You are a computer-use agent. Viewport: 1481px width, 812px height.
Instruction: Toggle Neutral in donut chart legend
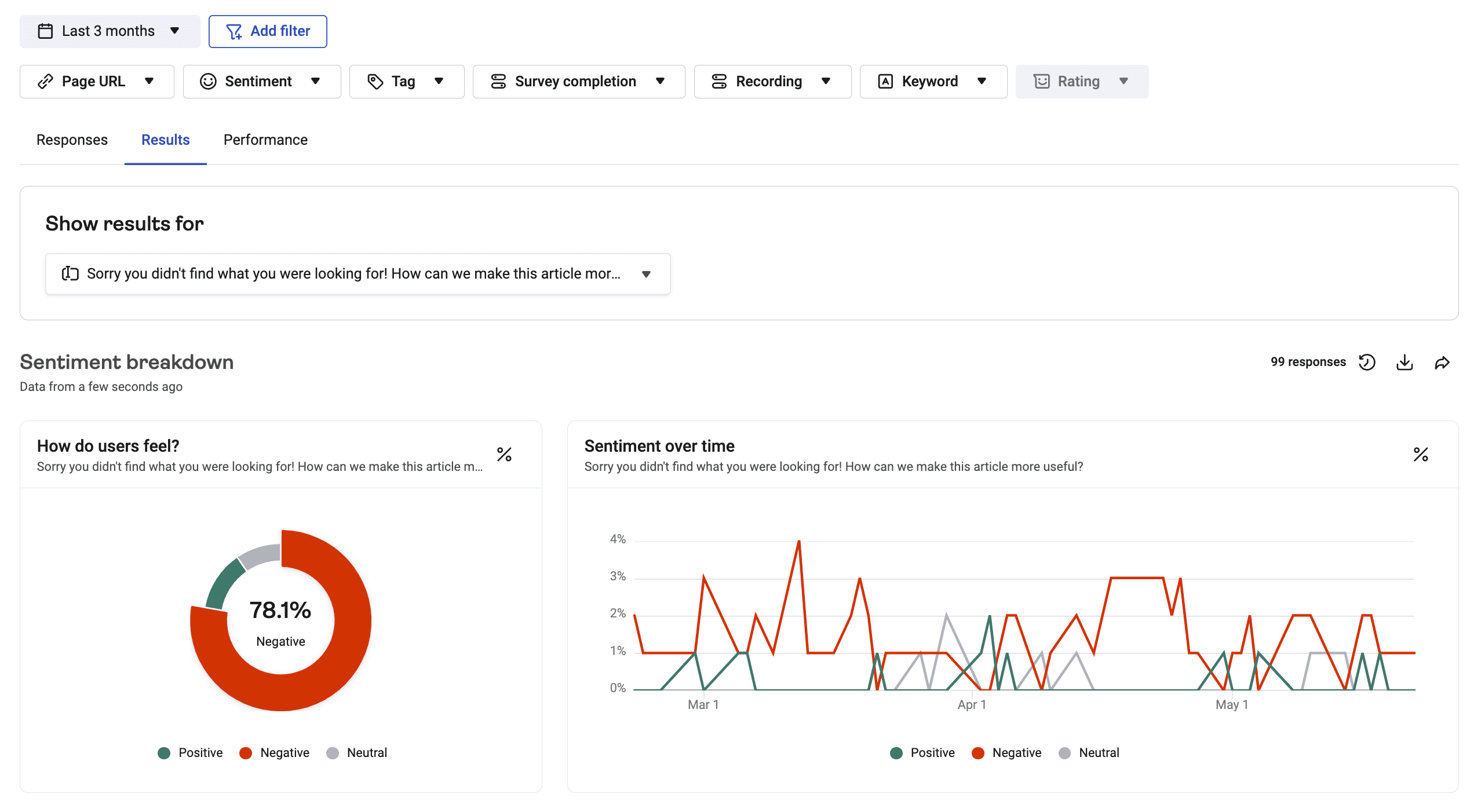(x=356, y=753)
